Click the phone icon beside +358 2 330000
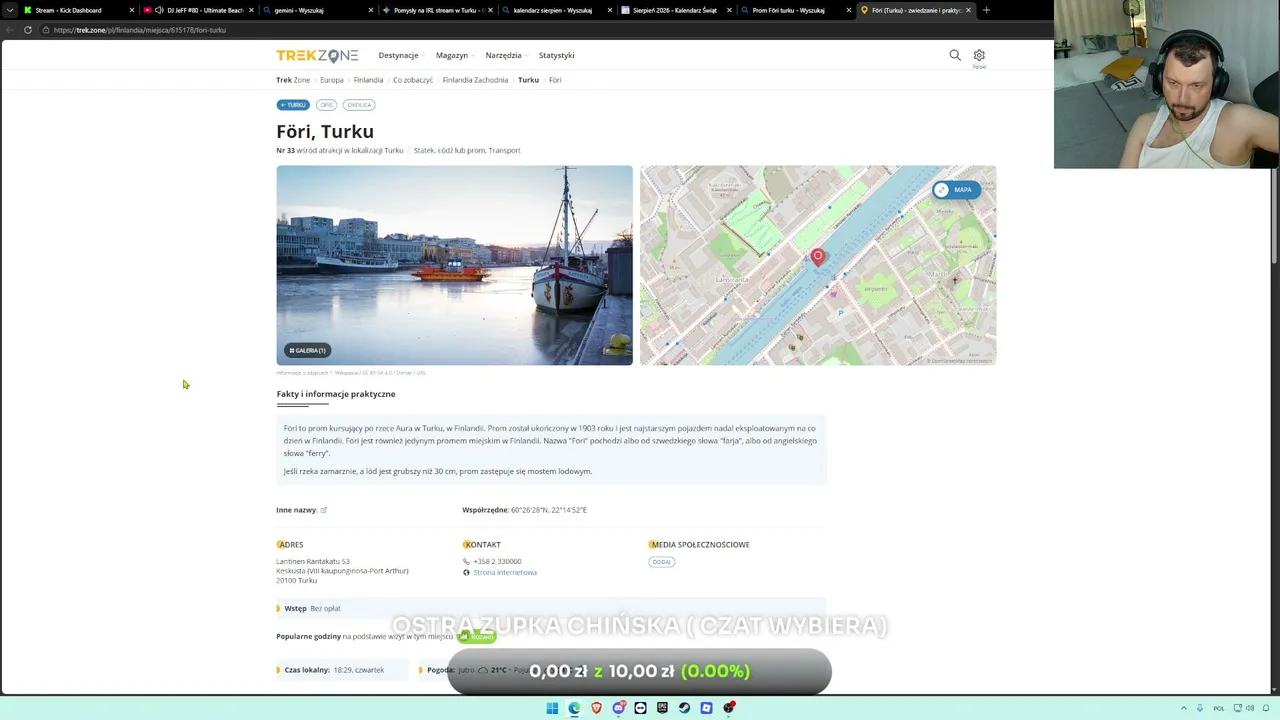This screenshot has height=720, width=1280. [x=466, y=562]
